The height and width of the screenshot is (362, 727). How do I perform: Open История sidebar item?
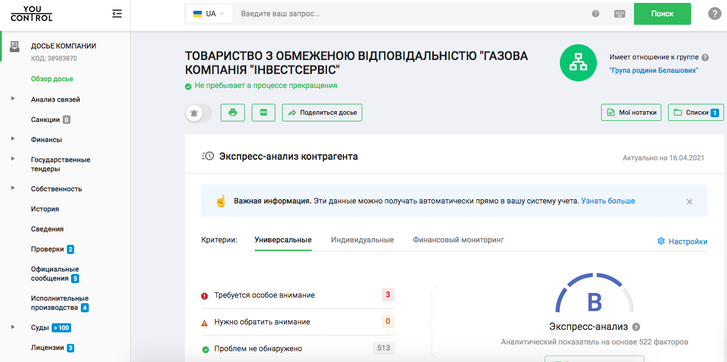(45, 209)
